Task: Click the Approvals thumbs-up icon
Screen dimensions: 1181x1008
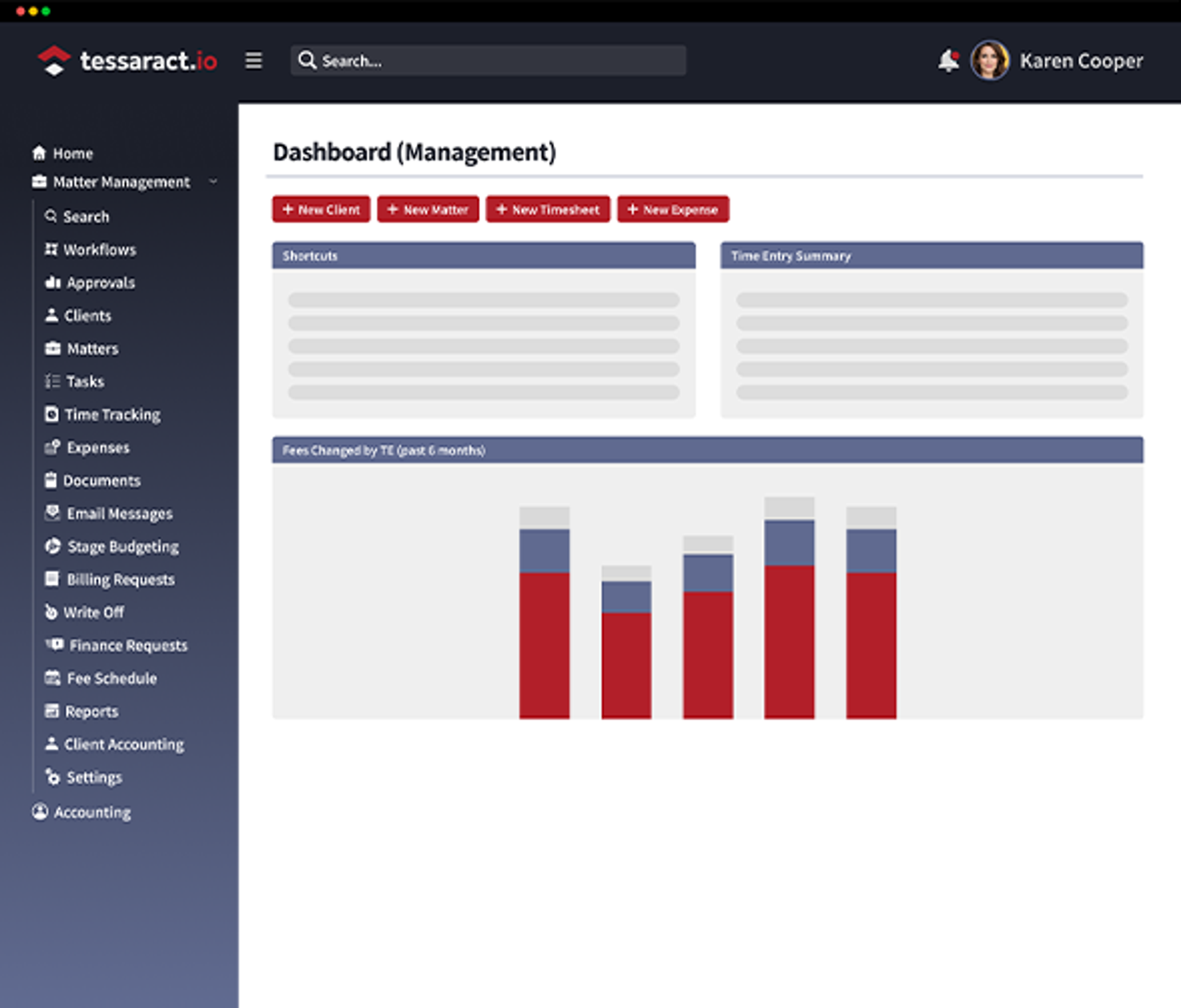Action: 53,282
